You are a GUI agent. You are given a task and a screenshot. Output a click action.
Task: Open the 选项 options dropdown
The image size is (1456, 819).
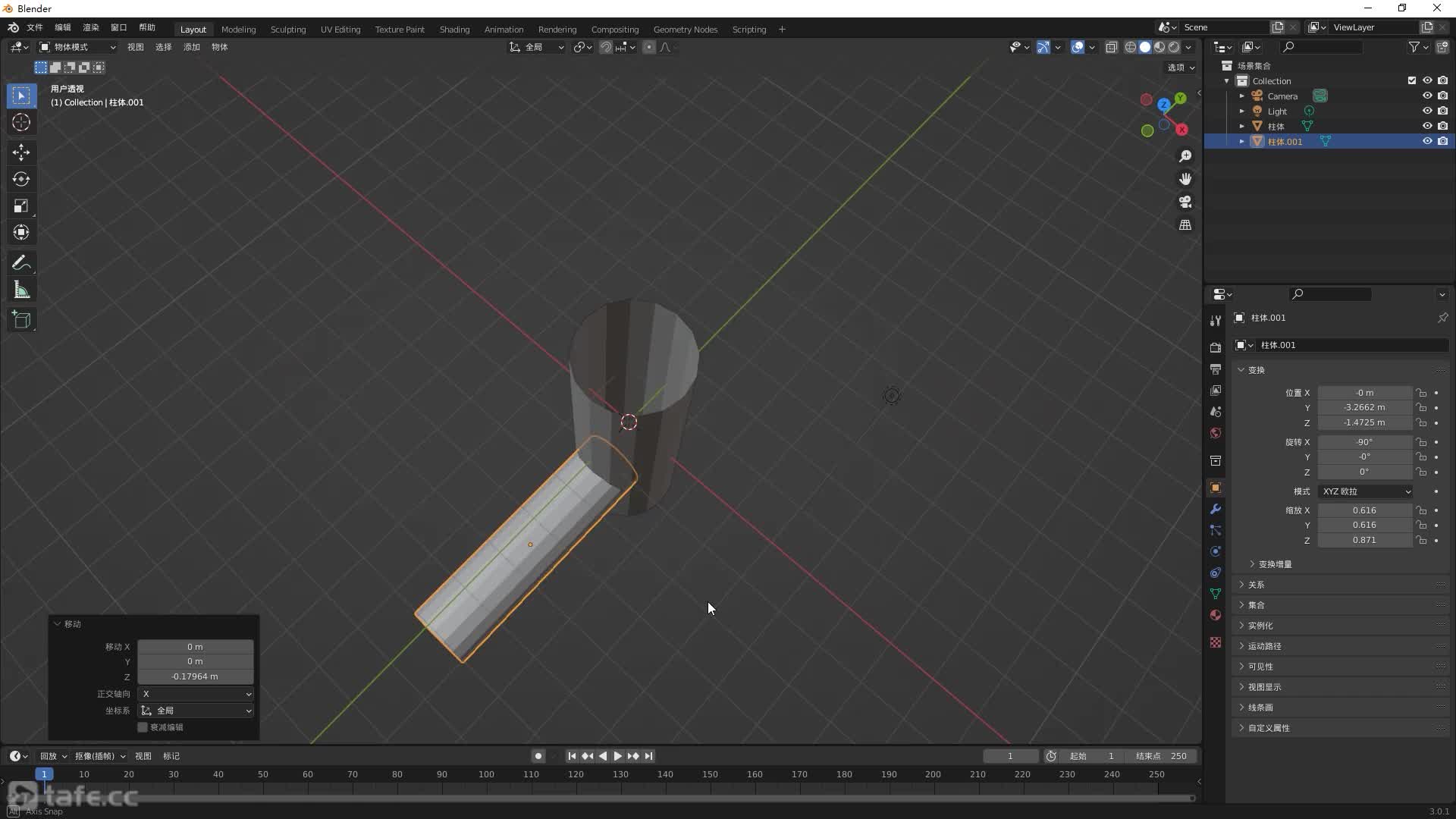point(1181,67)
